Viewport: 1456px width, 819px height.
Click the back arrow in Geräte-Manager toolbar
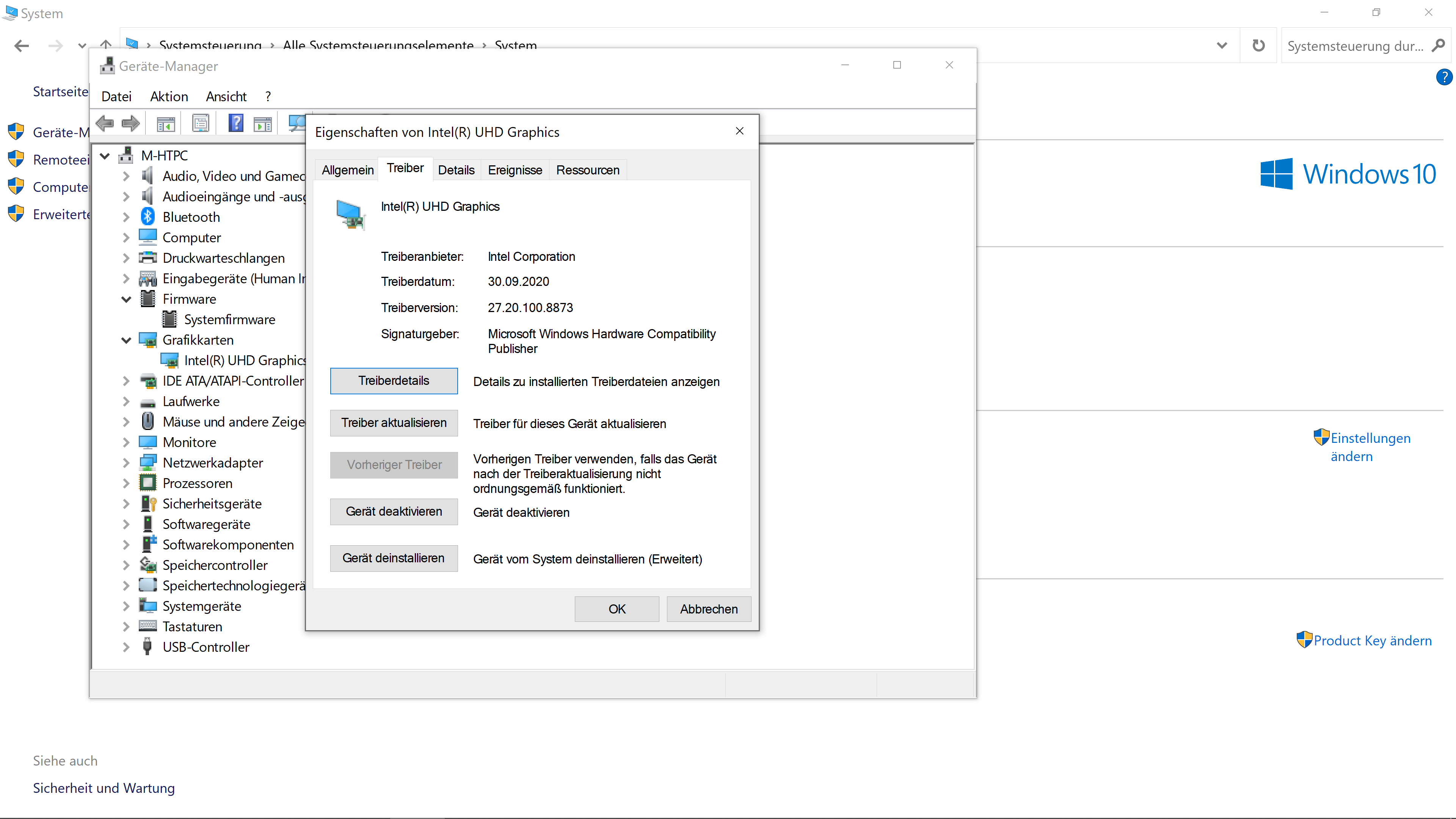coord(105,123)
